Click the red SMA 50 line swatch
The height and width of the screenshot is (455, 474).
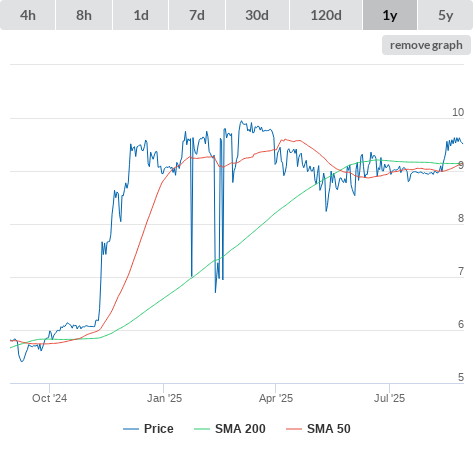[294, 429]
